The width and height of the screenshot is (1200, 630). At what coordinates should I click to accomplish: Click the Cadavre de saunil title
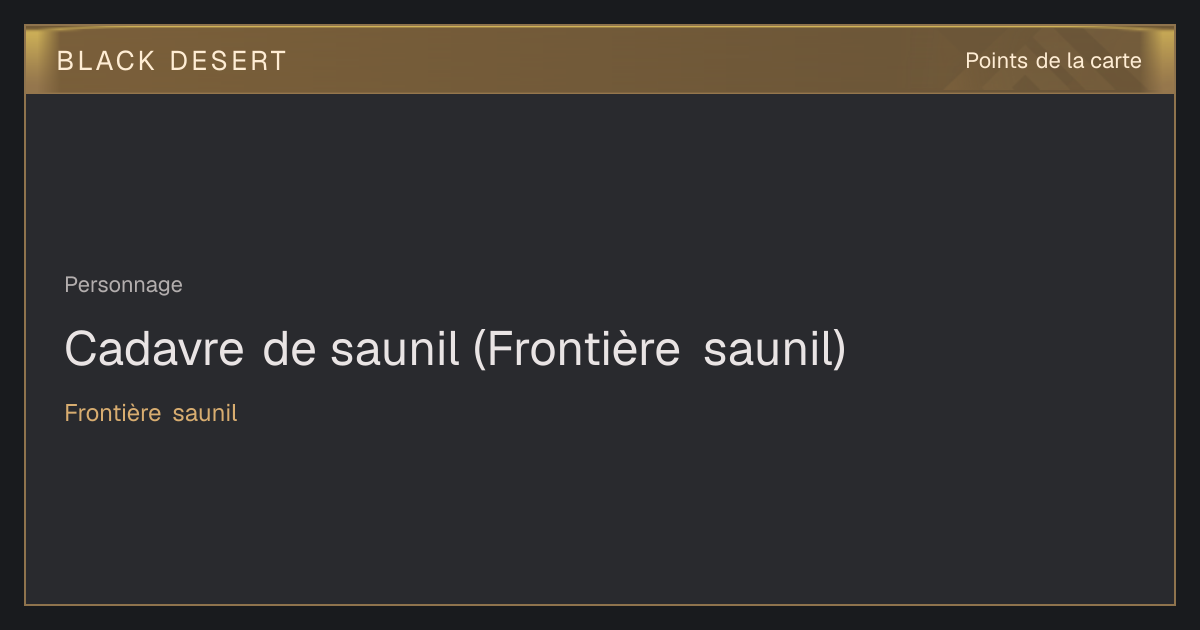455,349
